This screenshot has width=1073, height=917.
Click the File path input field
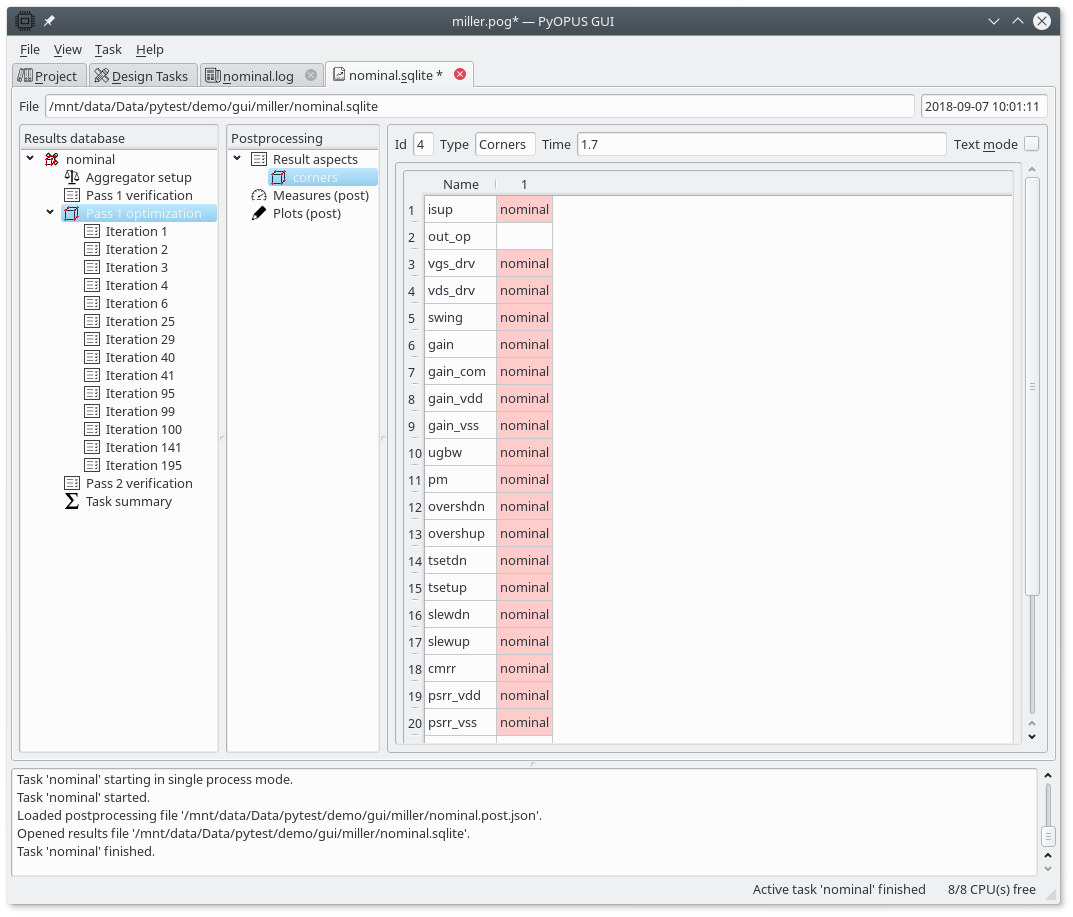[480, 106]
